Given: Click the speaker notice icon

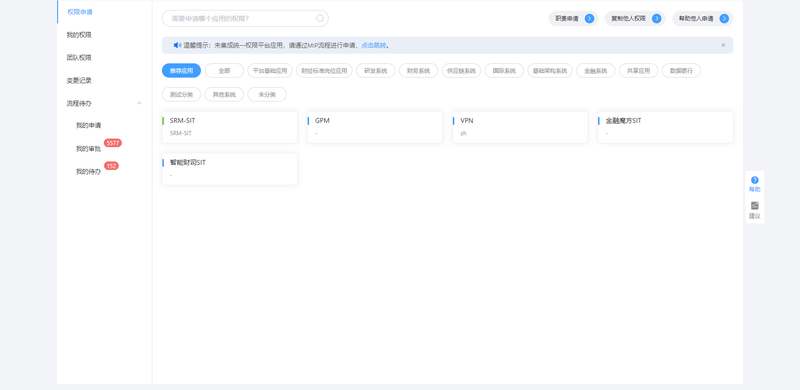Looking at the screenshot, I should coord(177,45).
